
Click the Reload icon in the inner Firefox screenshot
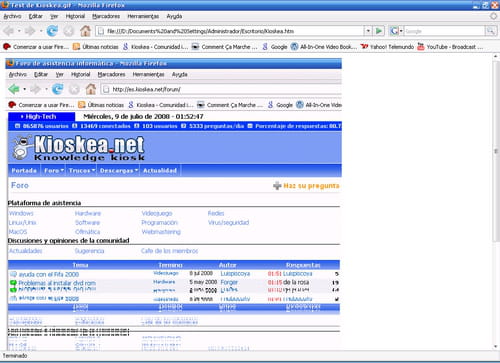pyautogui.click(x=57, y=89)
